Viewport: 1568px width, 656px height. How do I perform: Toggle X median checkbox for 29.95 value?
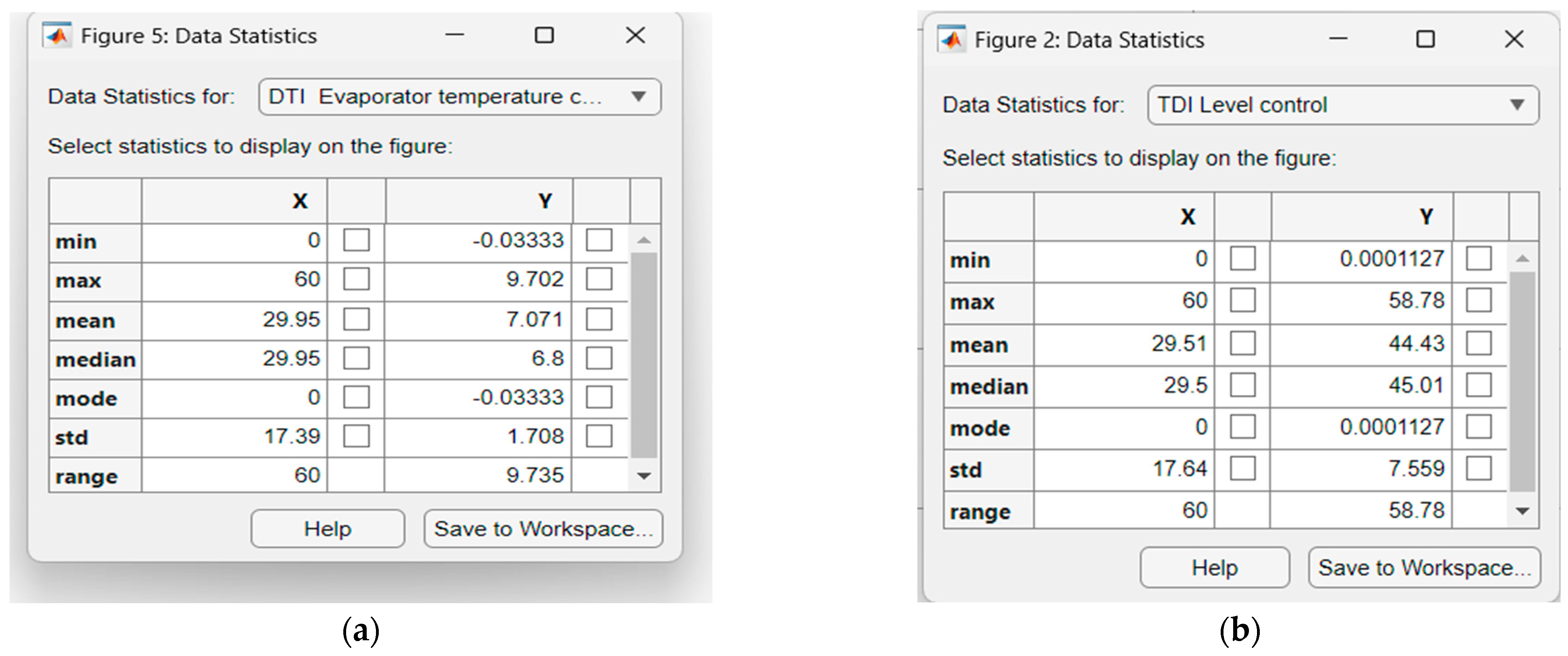(x=356, y=358)
